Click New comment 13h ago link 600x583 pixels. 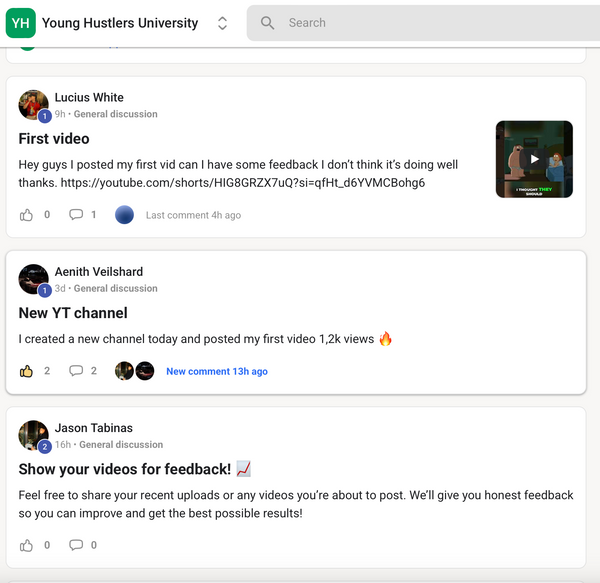point(217,371)
